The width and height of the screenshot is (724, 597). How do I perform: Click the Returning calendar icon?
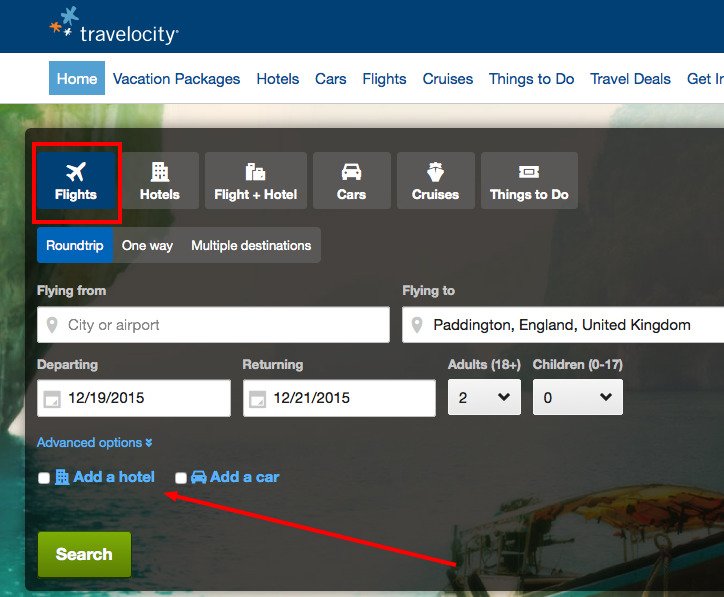click(257, 399)
